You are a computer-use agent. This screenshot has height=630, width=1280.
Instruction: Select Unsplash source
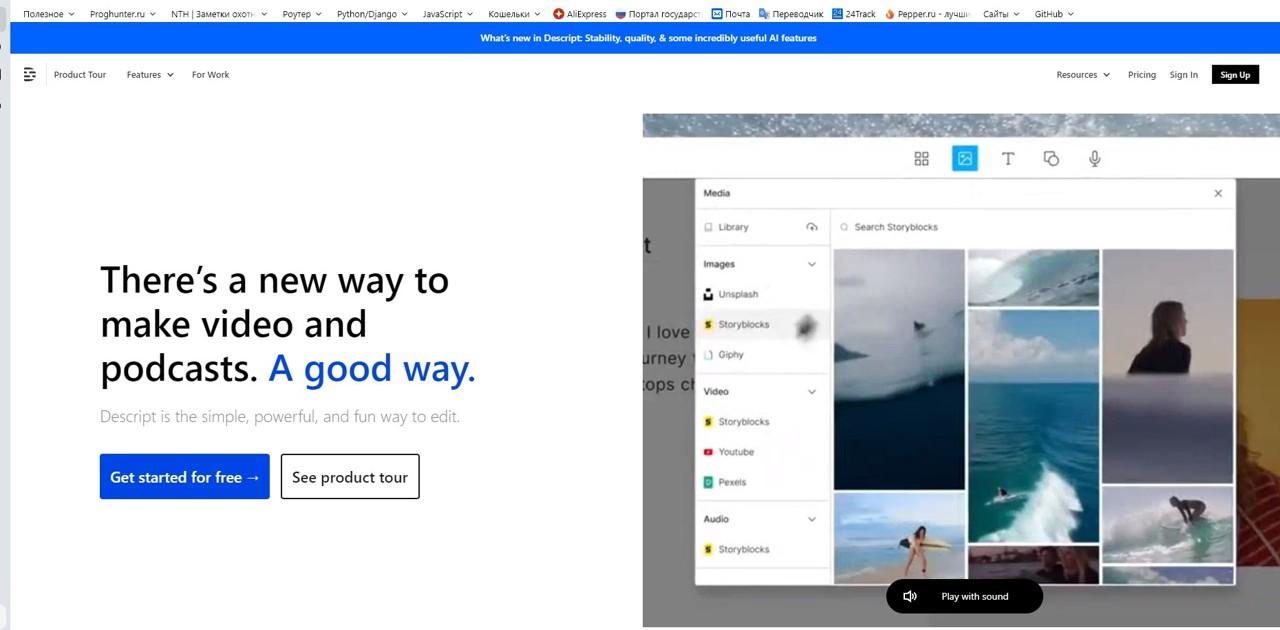point(738,295)
